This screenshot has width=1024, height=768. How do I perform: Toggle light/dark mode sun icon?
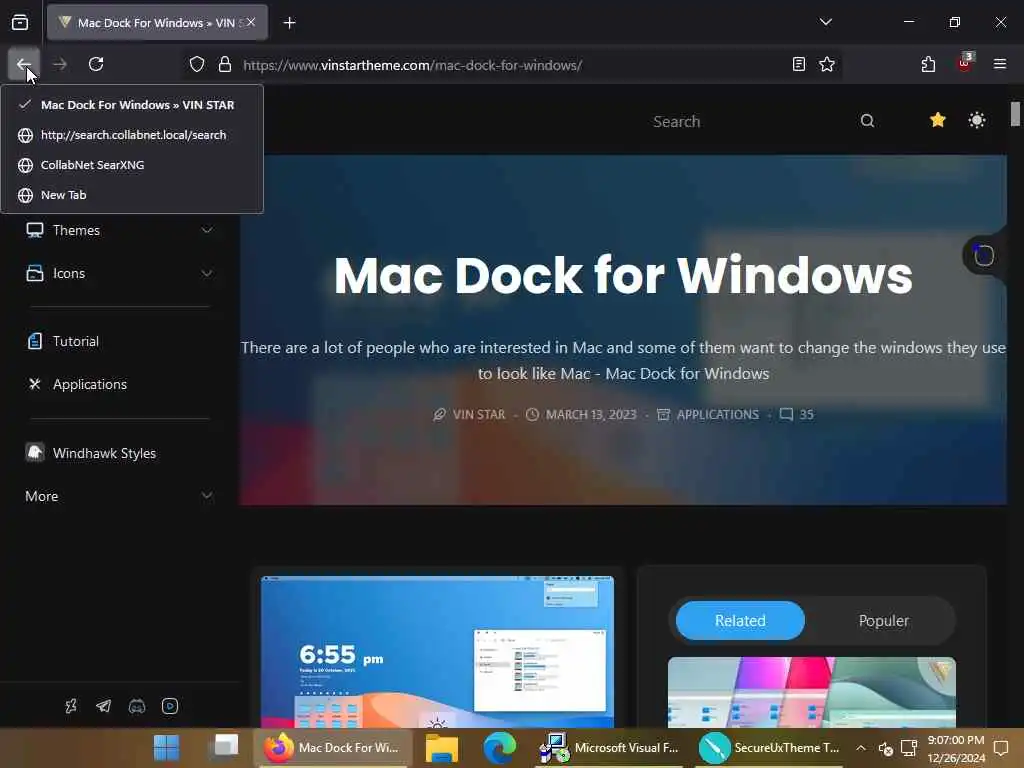(x=977, y=120)
